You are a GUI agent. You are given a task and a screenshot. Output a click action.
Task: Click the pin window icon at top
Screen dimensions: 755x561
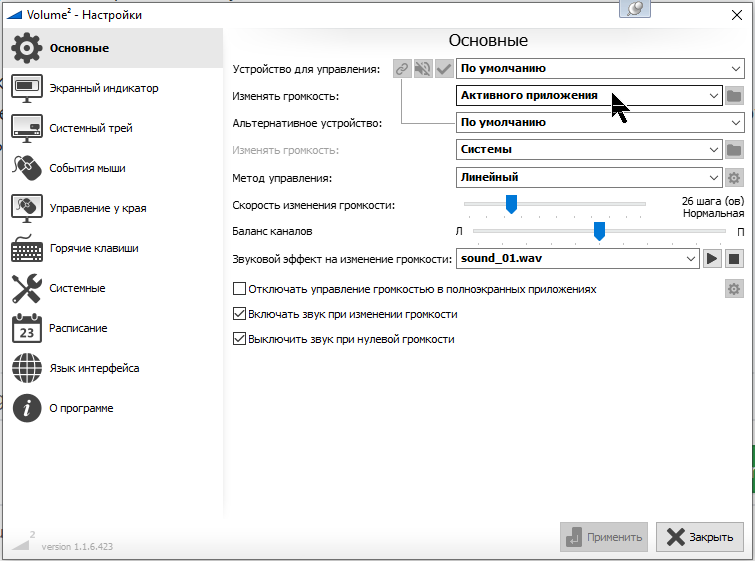pos(635,8)
